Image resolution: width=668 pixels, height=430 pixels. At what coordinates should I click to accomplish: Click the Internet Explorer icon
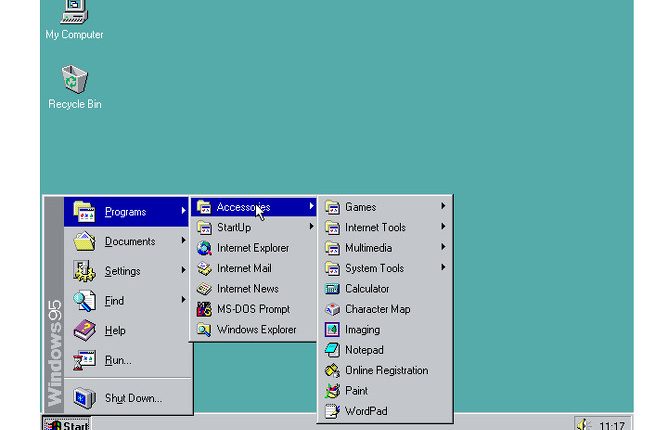tap(205, 248)
